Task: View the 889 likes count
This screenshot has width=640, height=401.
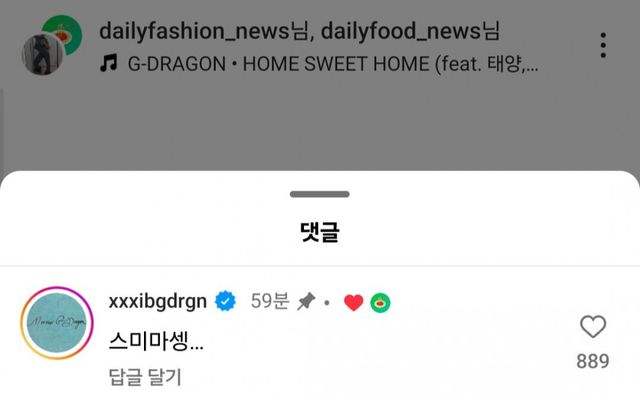Action: point(593,361)
